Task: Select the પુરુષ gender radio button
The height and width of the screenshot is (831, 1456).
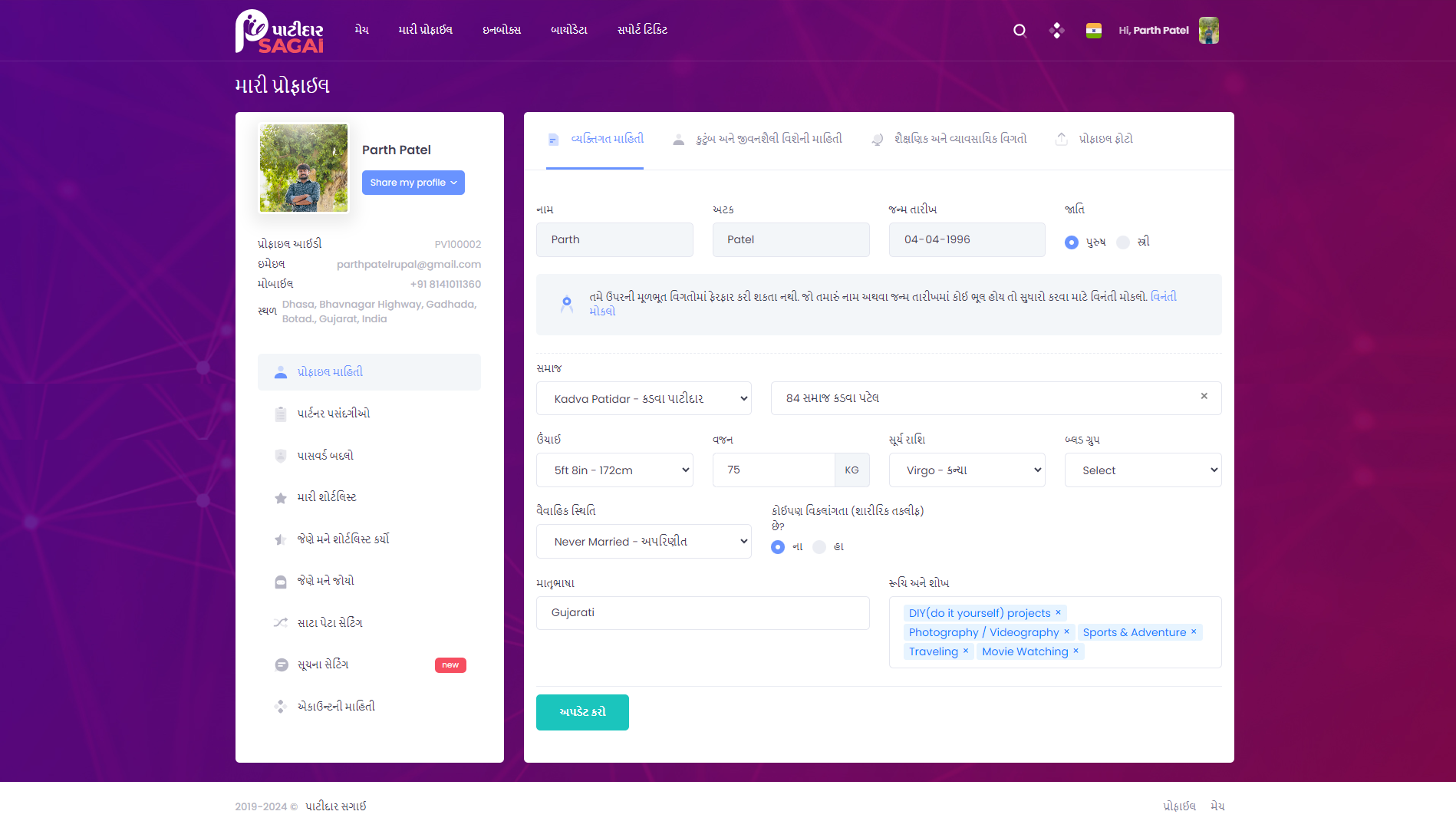Action: (1071, 242)
